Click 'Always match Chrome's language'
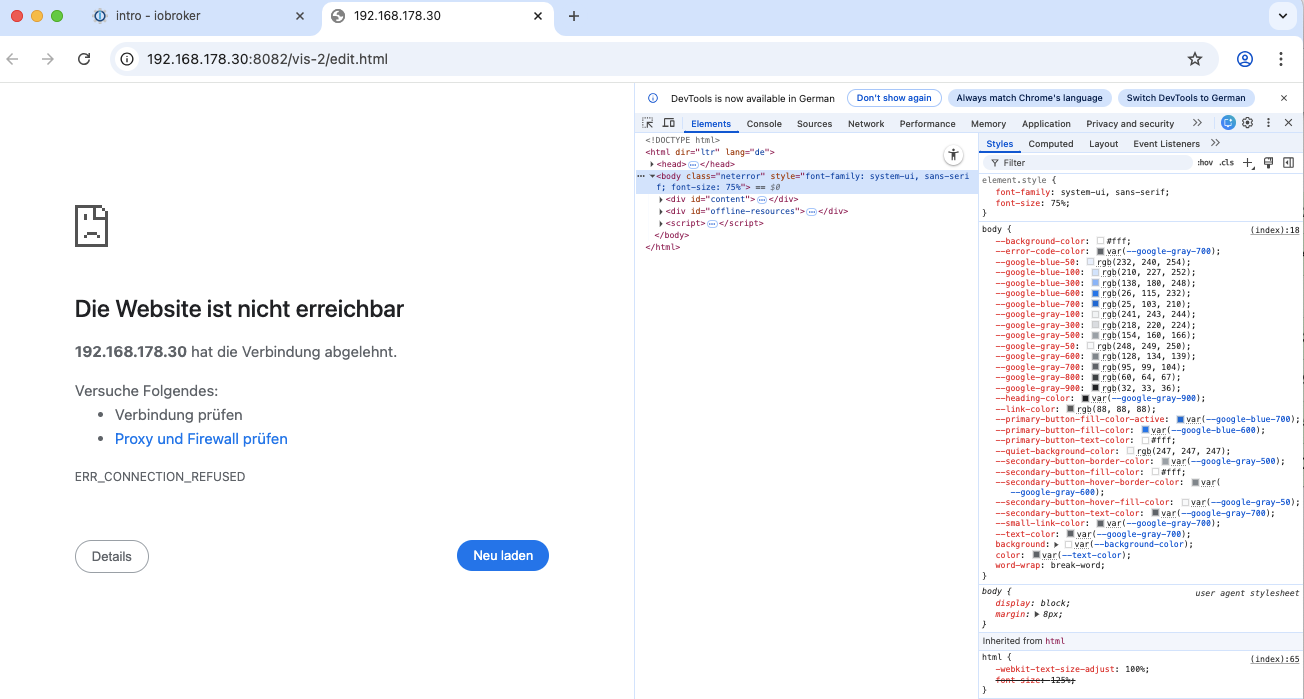Viewport: 1304px width, 699px height. point(1029,98)
